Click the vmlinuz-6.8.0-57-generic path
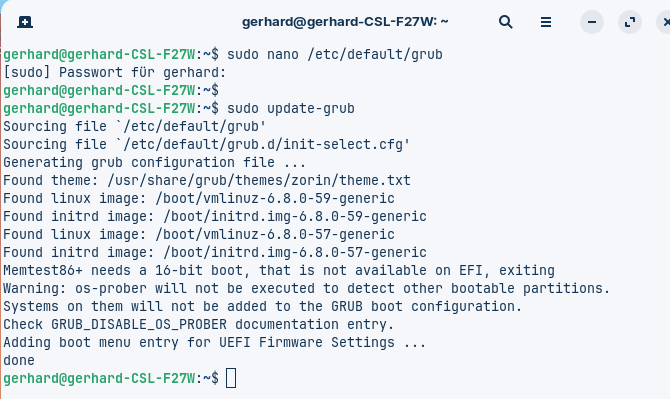 [x=275, y=234]
